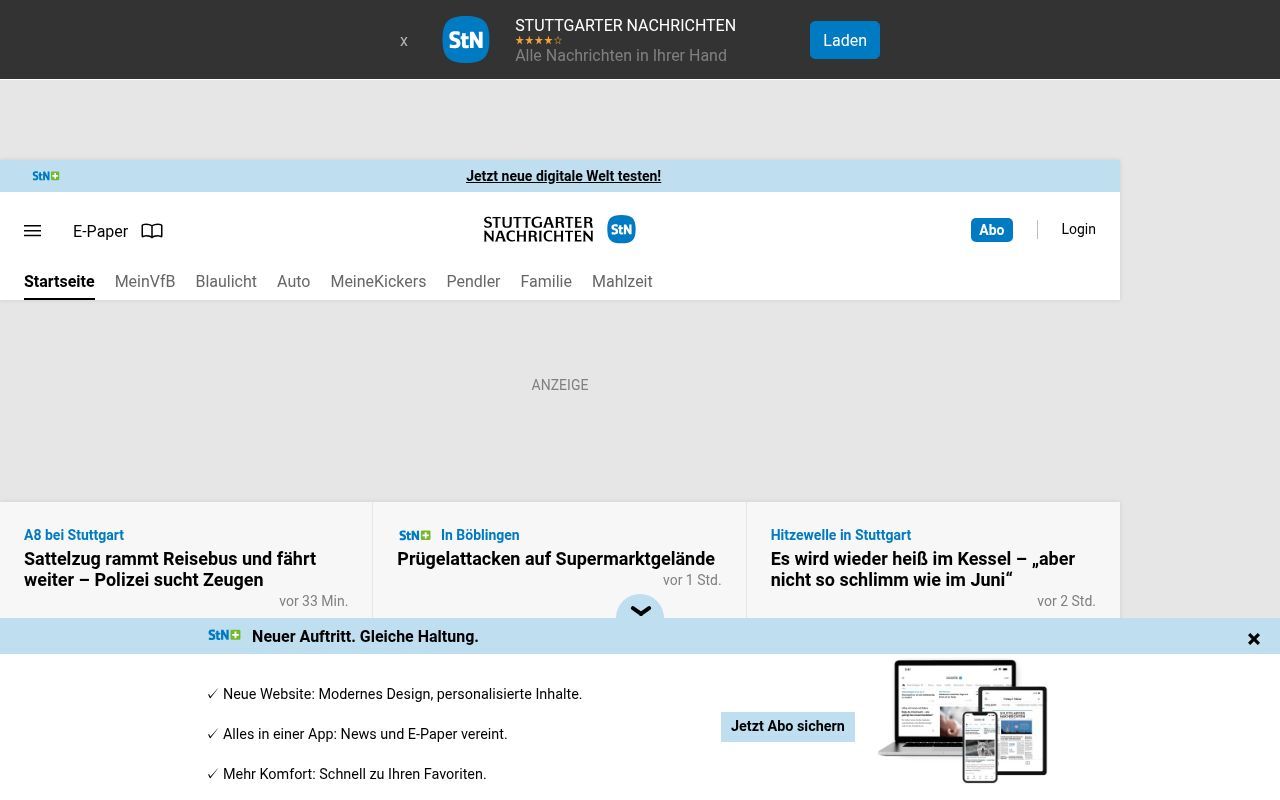1280x800 pixels.
Task: Collapse the promo banner with chevron
Action: pyautogui.click(x=640, y=611)
